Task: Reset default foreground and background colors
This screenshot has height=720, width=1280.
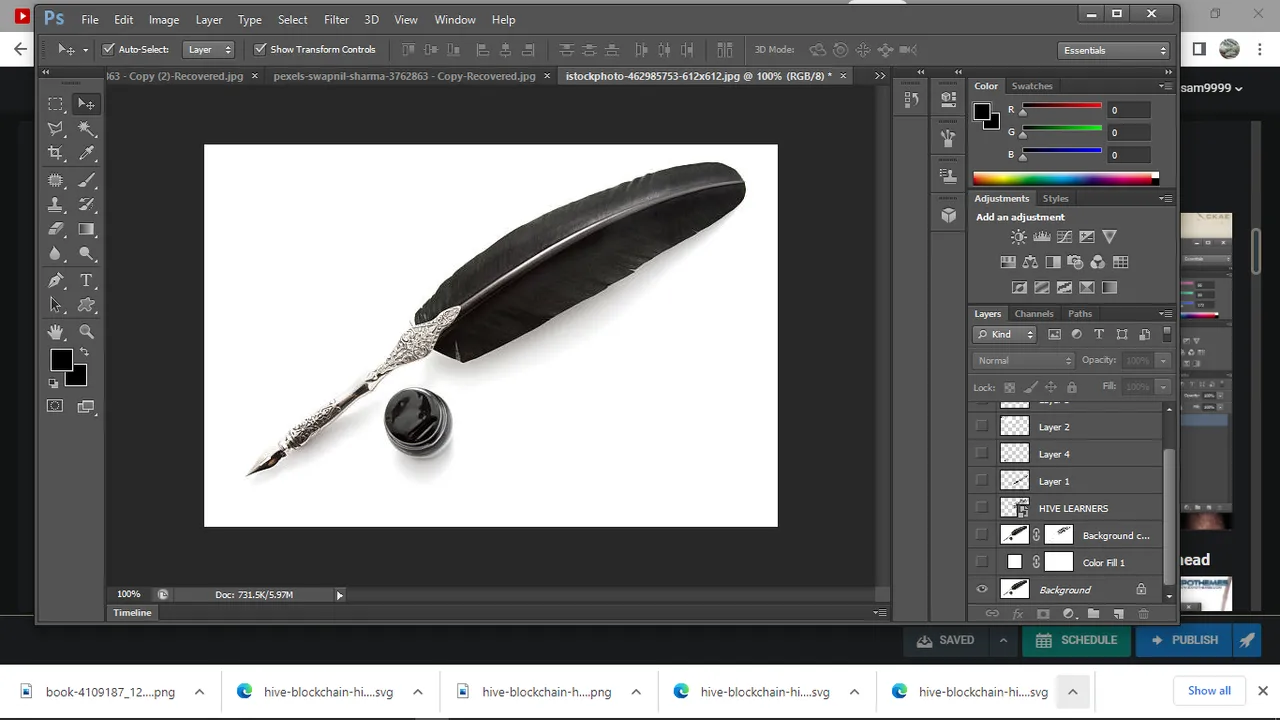Action: click(53, 383)
